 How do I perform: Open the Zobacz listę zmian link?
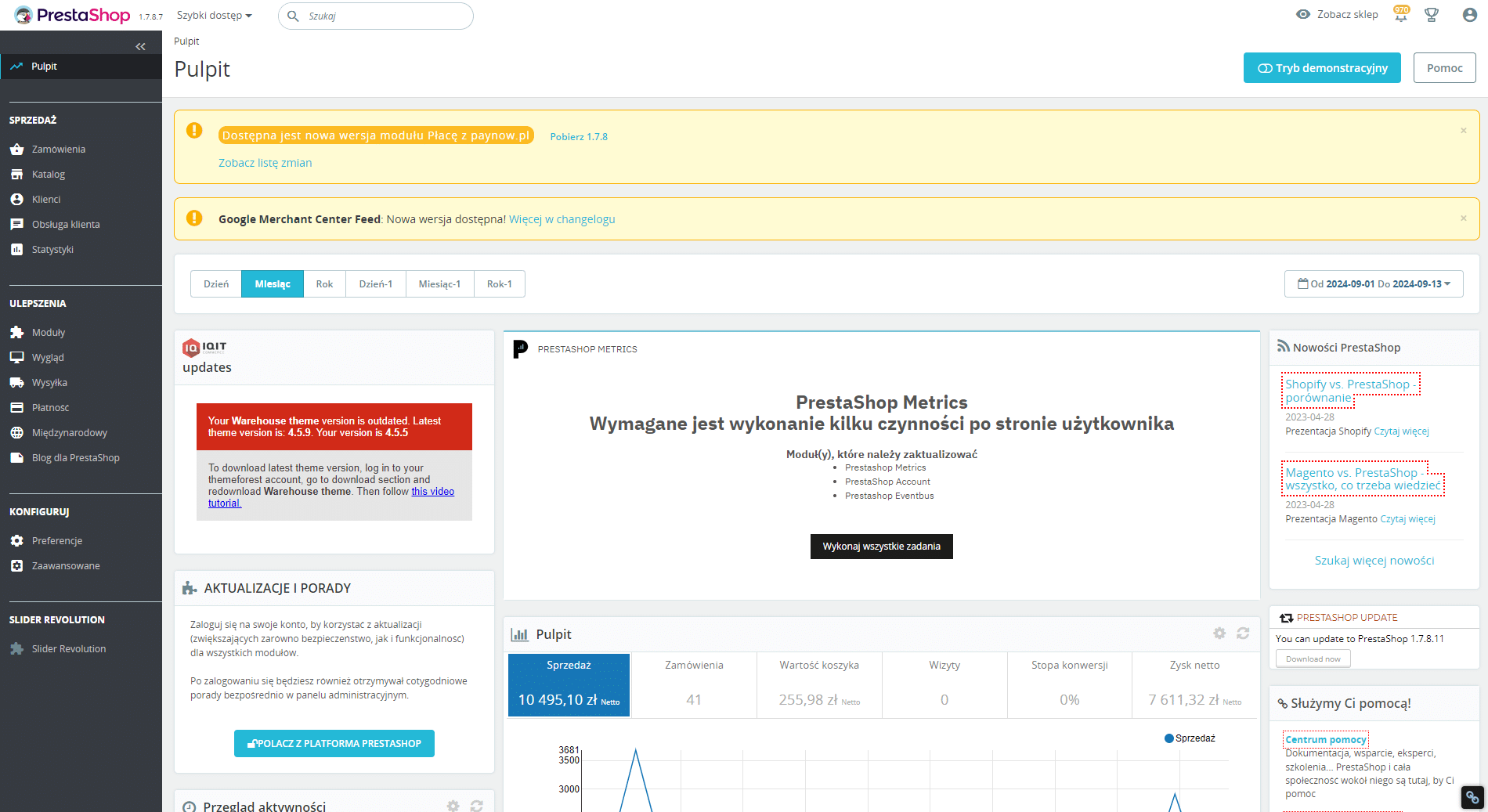pos(265,163)
